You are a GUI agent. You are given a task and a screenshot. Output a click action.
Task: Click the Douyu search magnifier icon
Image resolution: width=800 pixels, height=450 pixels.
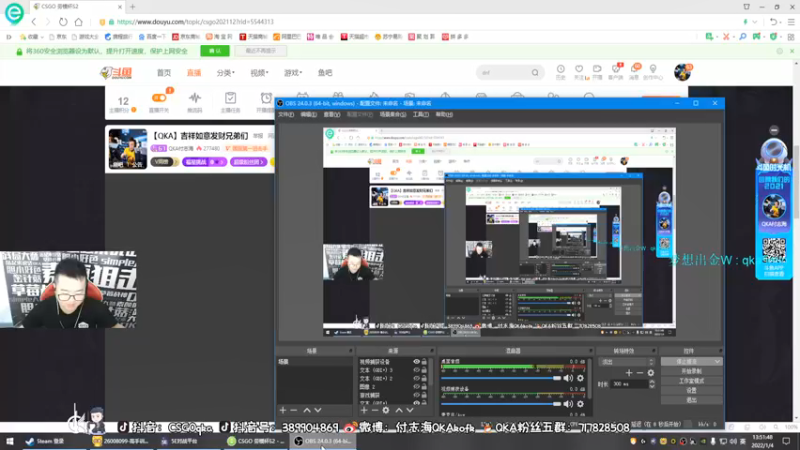point(535,73)
